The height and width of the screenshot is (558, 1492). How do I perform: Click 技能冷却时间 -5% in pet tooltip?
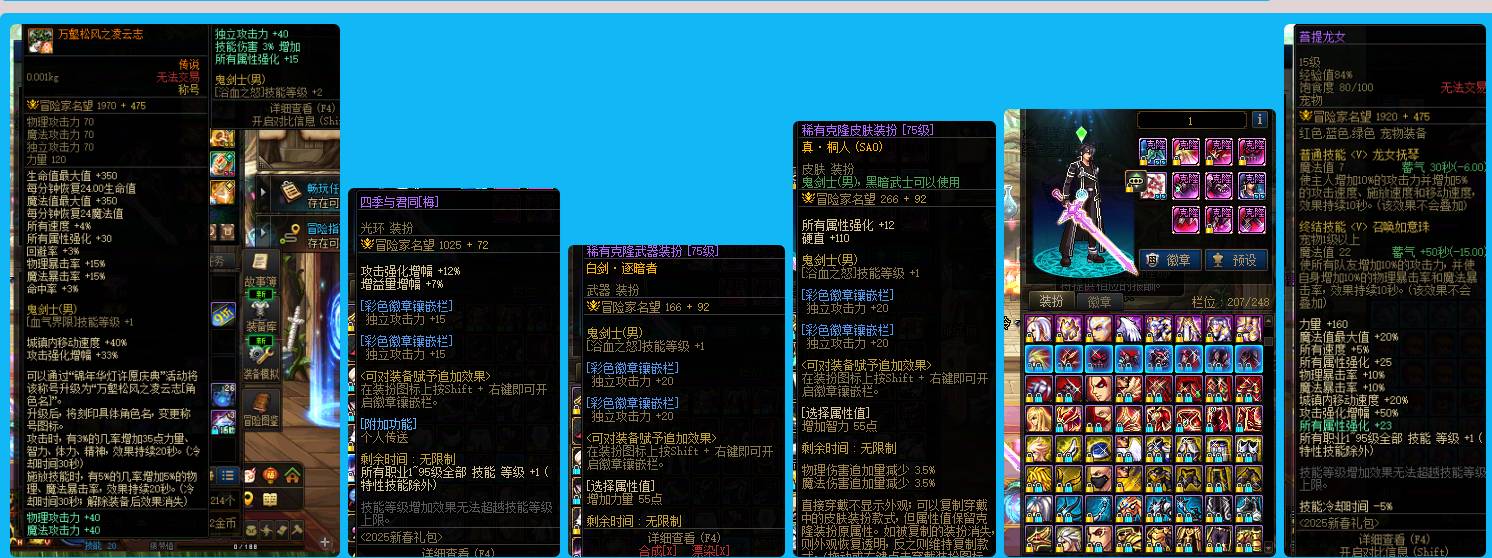pyautogui.click(x=1345, y=506)
